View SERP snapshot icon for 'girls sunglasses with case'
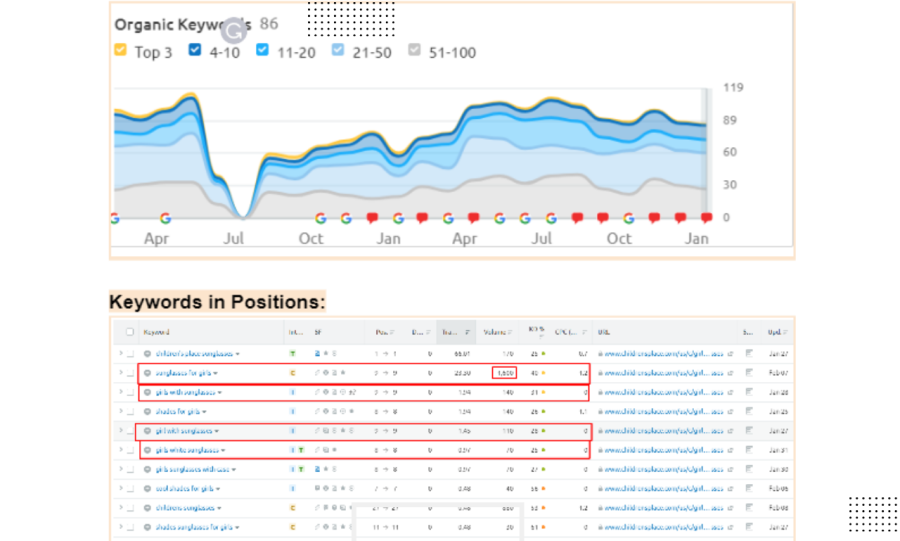Screen dimensions: 900x541 [749, 469]
